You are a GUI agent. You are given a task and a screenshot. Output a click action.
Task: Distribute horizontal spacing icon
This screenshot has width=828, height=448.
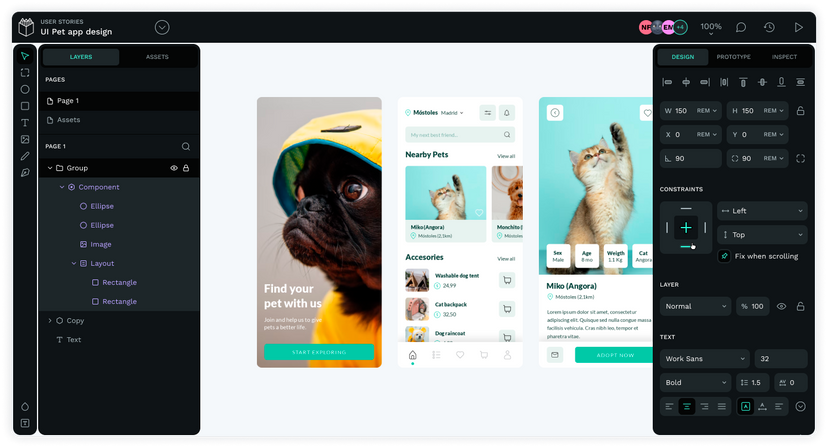tap(724, 82)
